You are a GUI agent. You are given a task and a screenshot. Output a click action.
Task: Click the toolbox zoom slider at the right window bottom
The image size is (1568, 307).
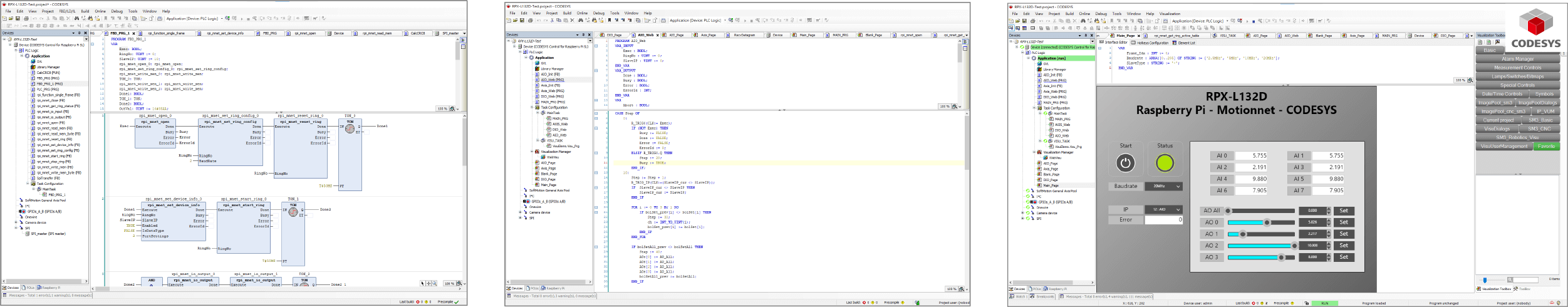(x=1485, y=280)
